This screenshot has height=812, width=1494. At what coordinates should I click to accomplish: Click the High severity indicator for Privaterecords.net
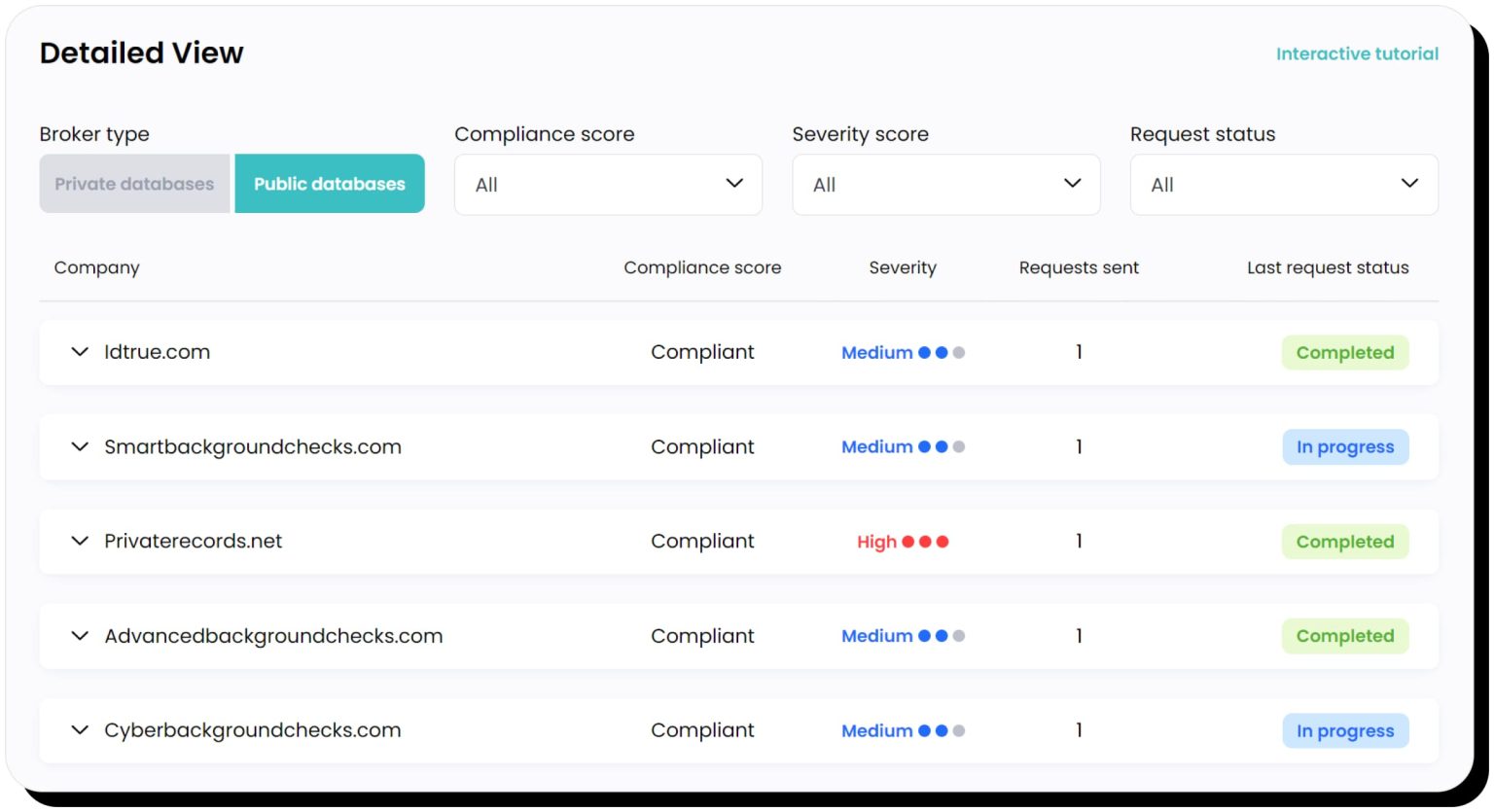[902, 542]
